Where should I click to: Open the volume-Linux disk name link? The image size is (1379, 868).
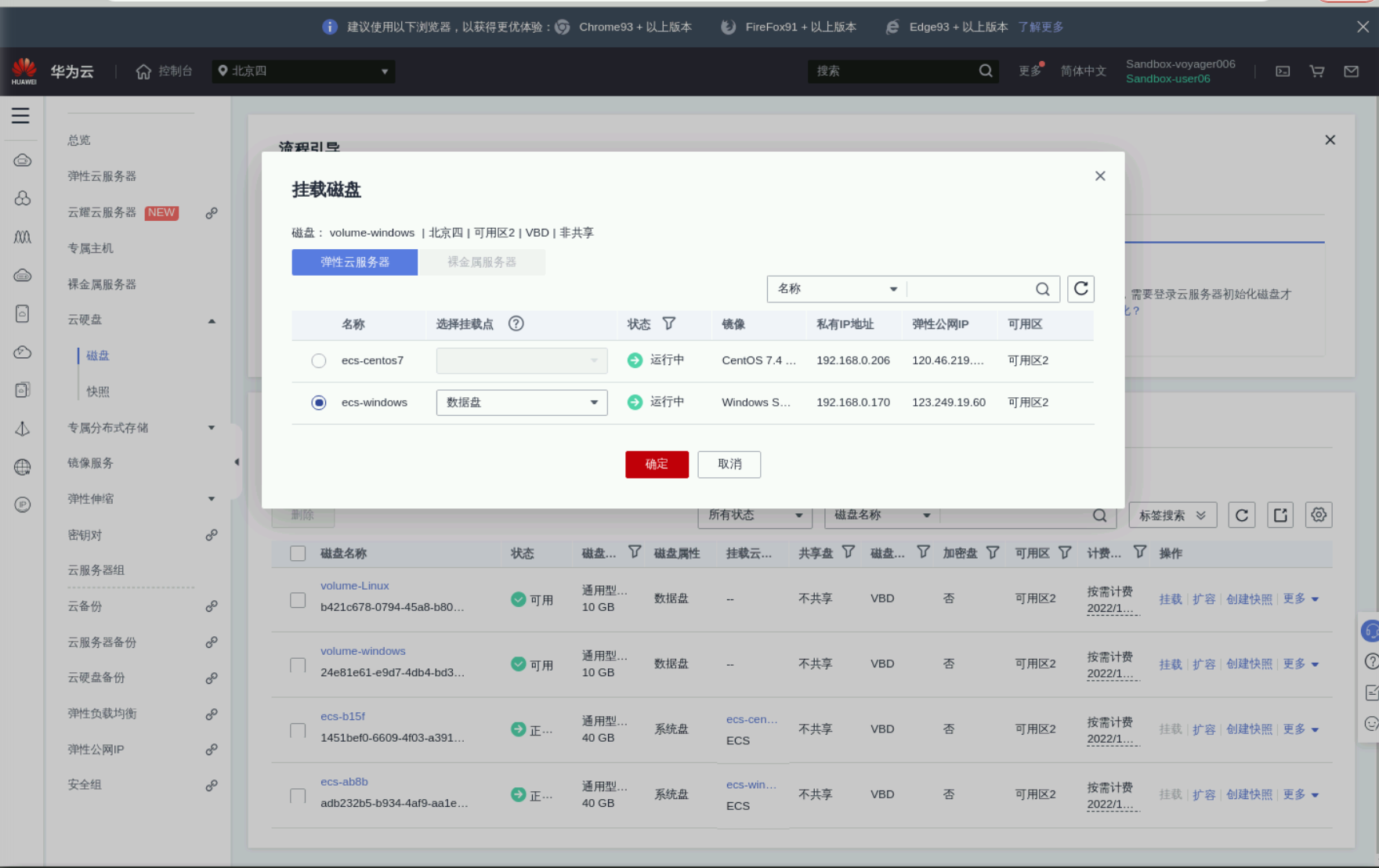click(x=355, y=586)
